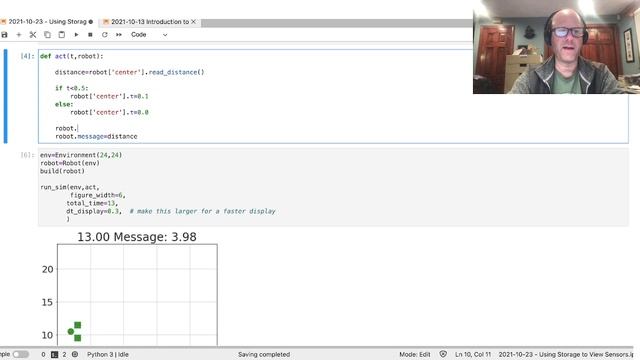This screenshot has width=640, height=360.
Task: Click the green robot in the output plot
Action: point(75,331)
